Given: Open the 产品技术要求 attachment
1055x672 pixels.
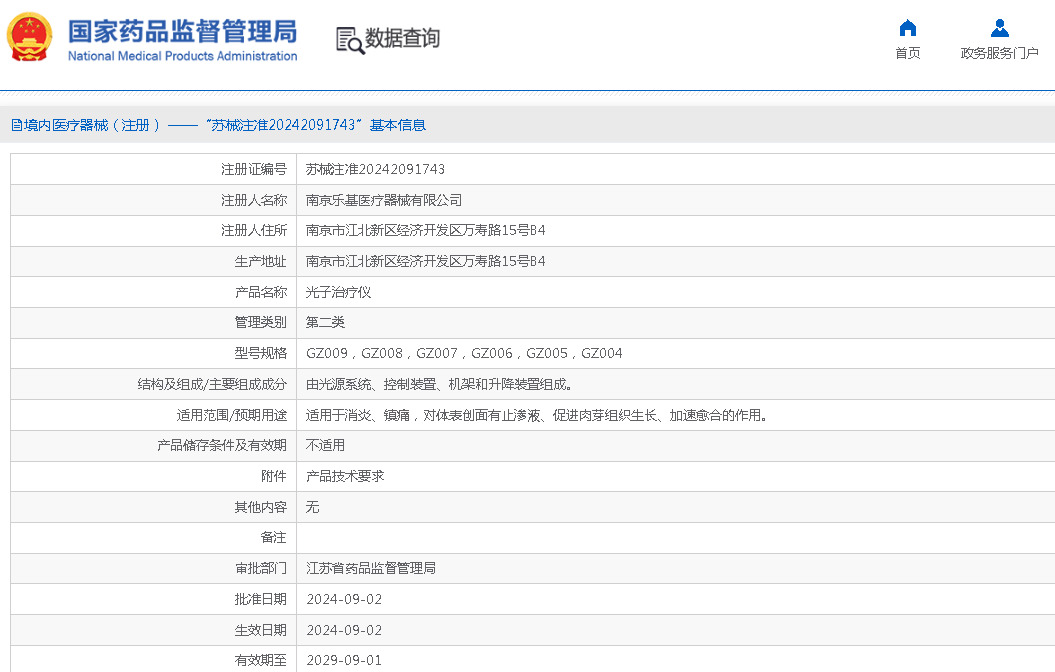Looking at the screenshot, I should pos(345,476).
